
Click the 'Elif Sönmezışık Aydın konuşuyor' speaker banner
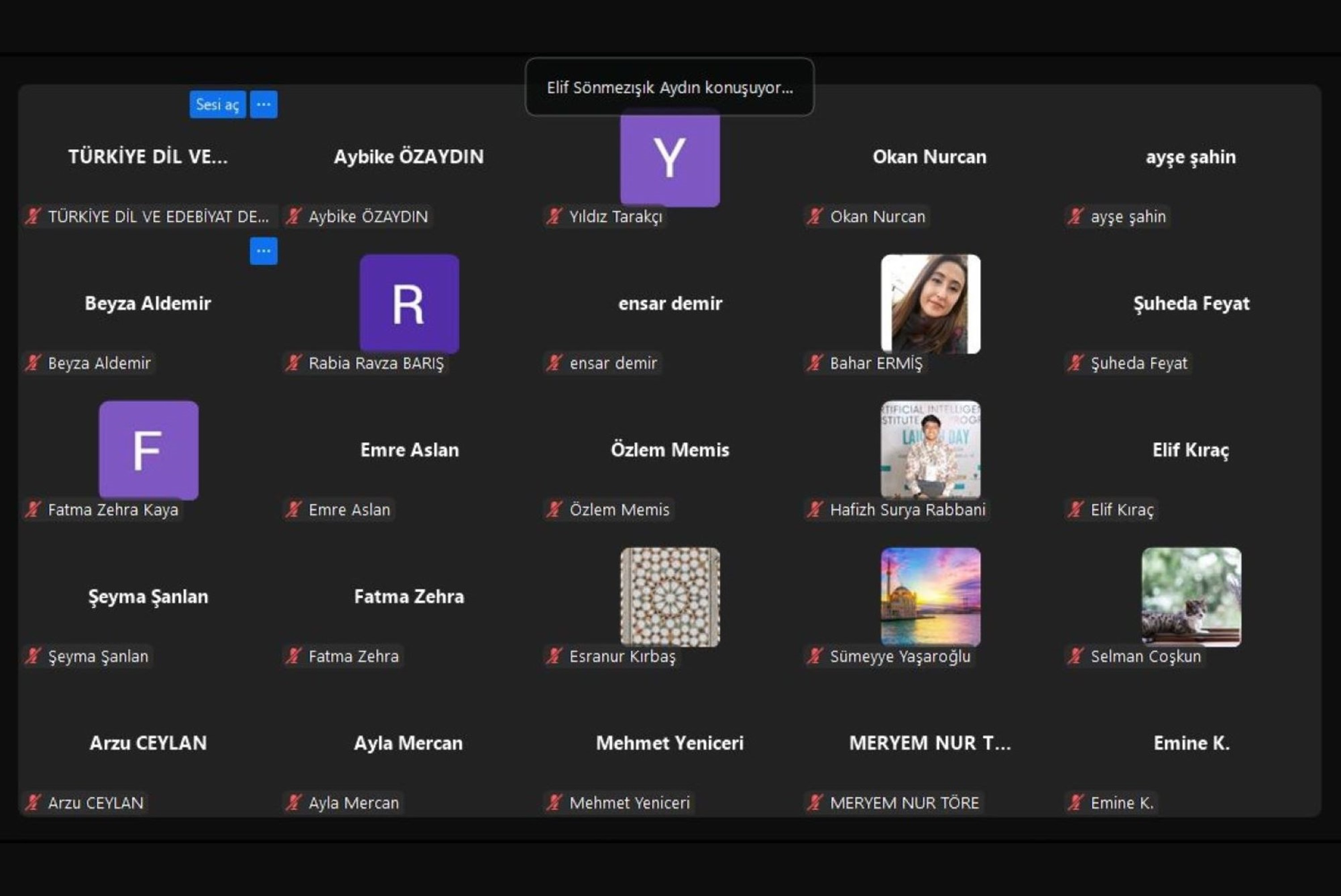coord(669,88)
